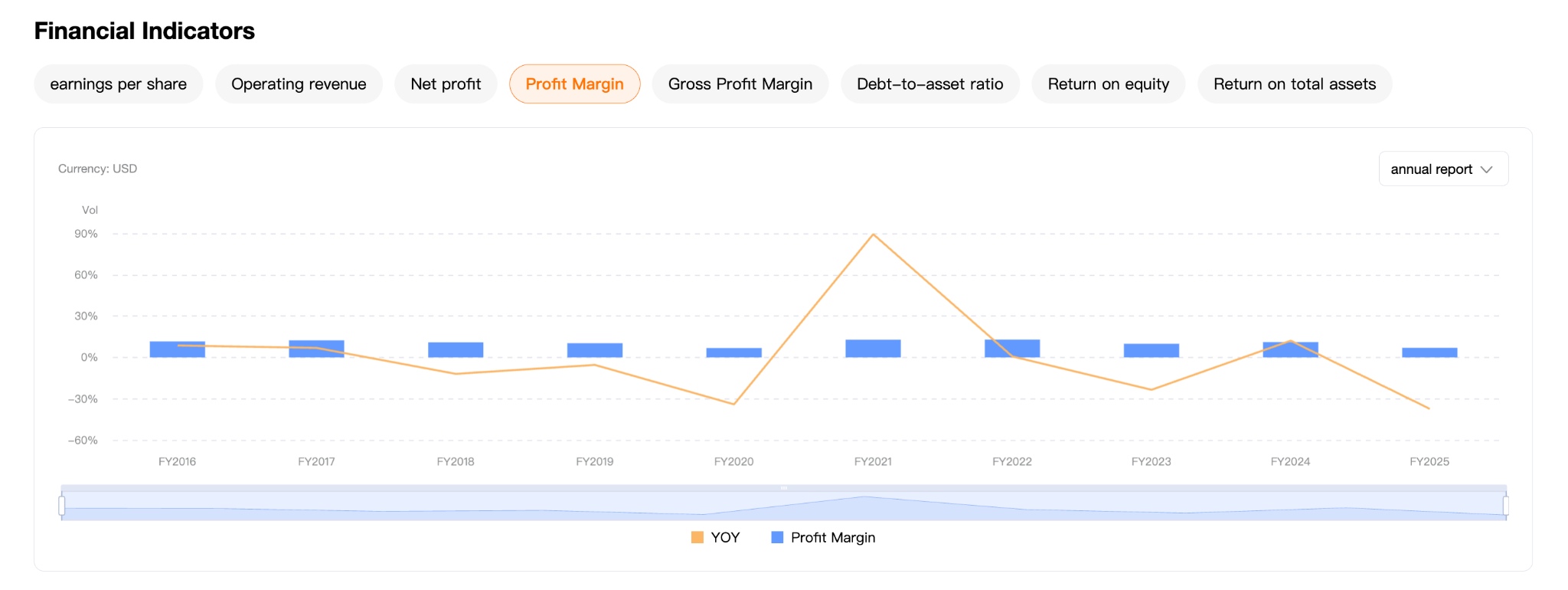Select the earnings per share tab
The width and height of the screenshot is (1568, 590).
[118, 84]
